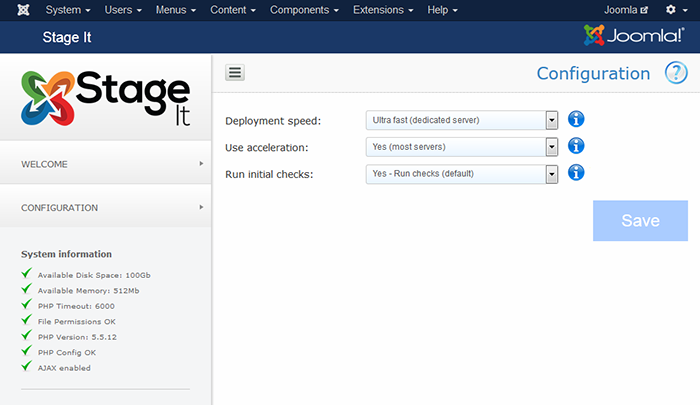Click the Joomla! brand logo
Viewport: 700px width, 405px height.
634,35
